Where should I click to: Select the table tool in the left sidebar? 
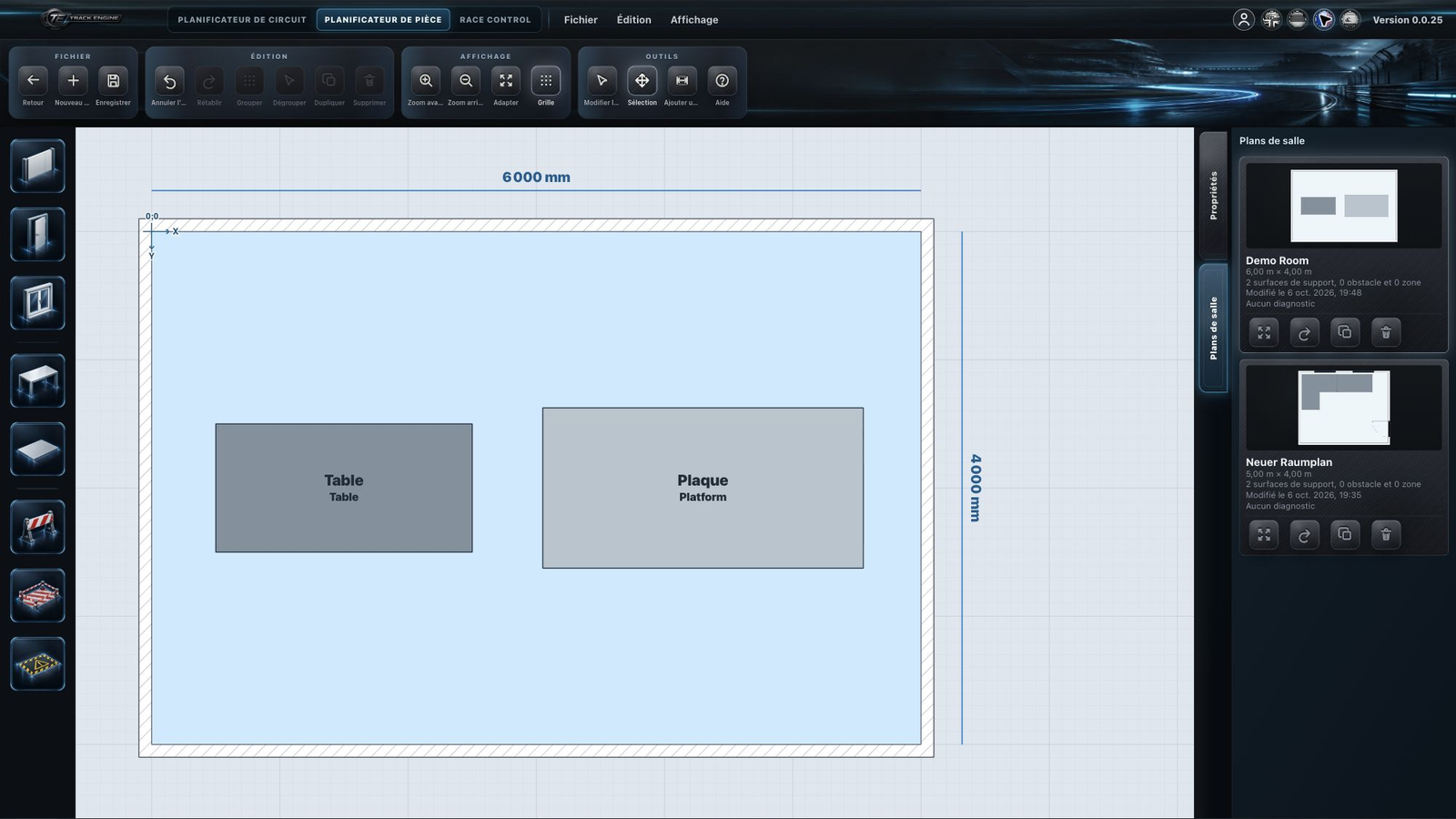coord(37,380)
